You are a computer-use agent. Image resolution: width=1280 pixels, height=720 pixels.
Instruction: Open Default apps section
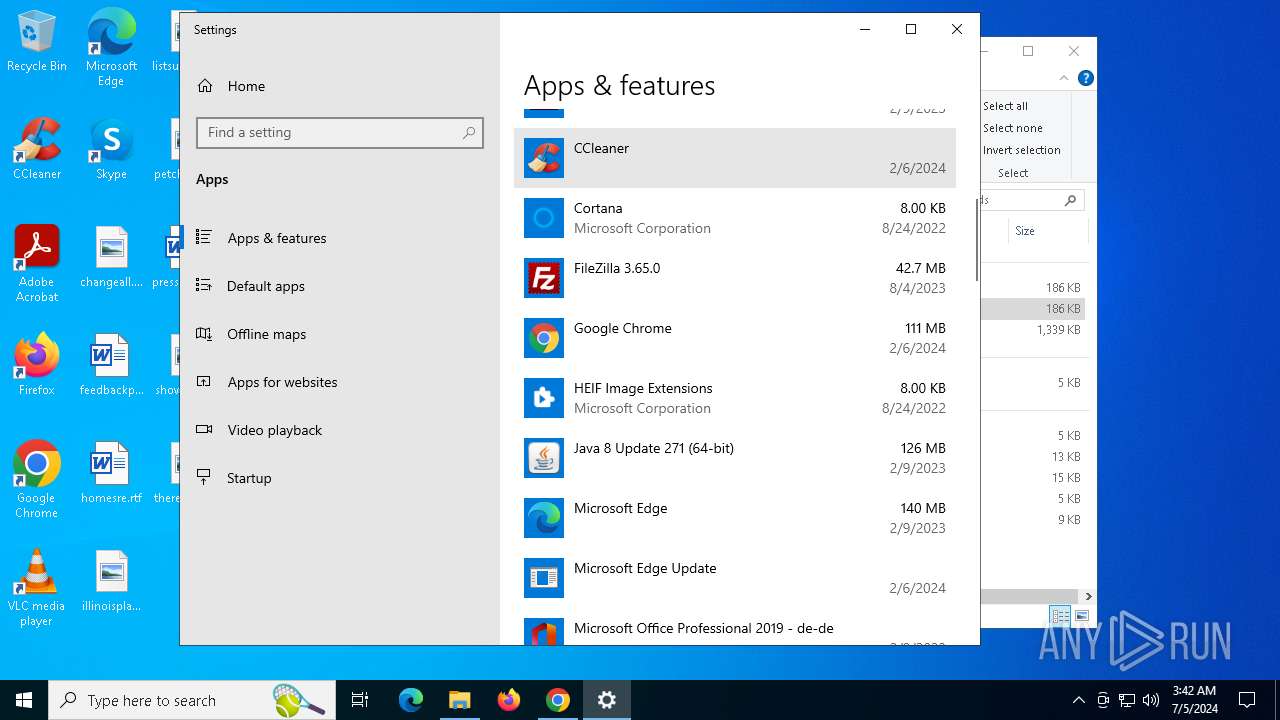(340, 286)
